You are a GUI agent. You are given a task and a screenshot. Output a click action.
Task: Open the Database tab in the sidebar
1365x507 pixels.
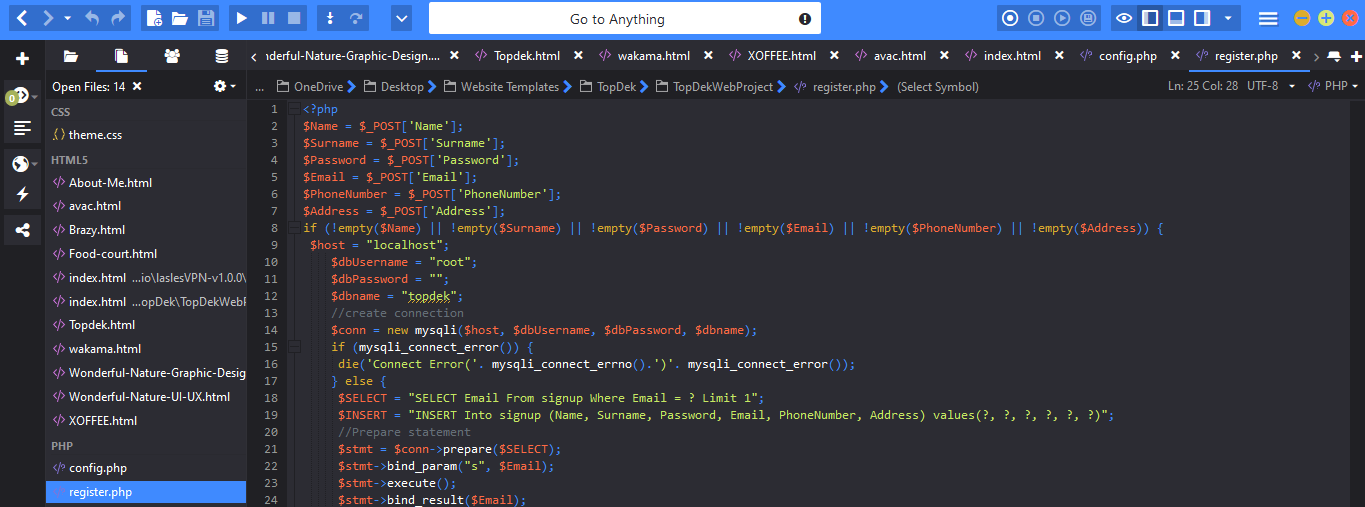tap(221, 56)
